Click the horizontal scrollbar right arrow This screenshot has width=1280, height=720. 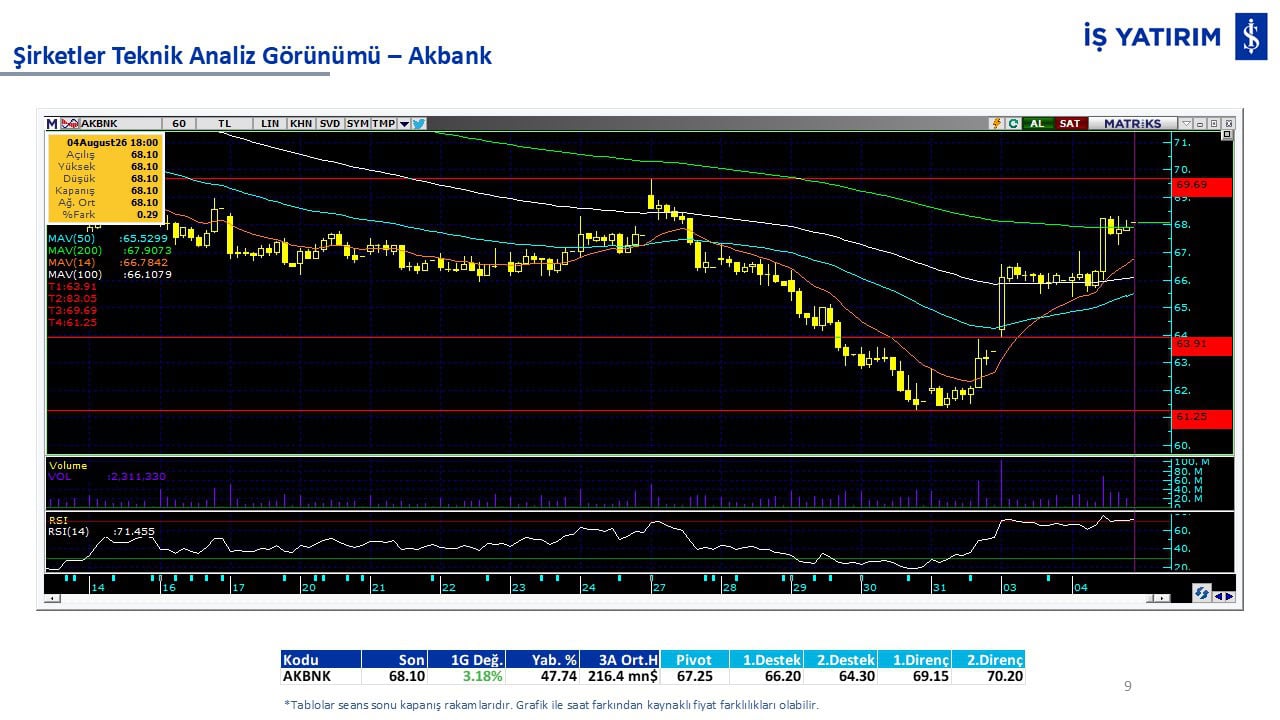click(x=1162, y=598)
